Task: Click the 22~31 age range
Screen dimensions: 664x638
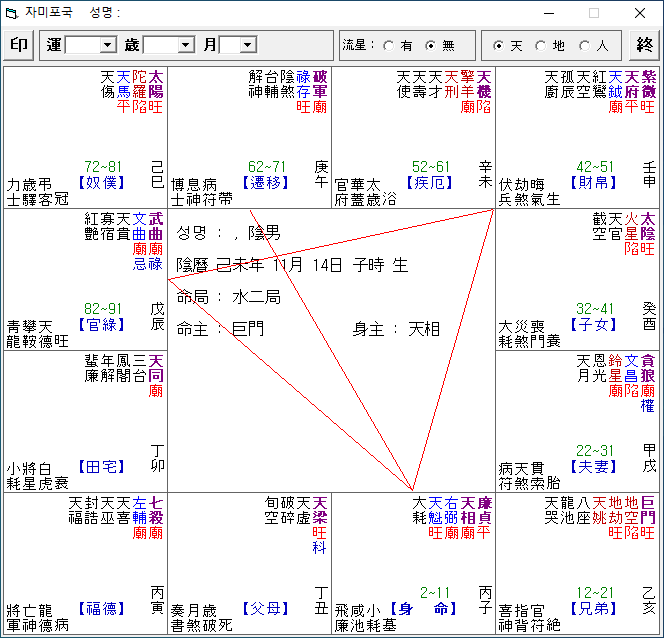Action: click(x=595, y=450)
